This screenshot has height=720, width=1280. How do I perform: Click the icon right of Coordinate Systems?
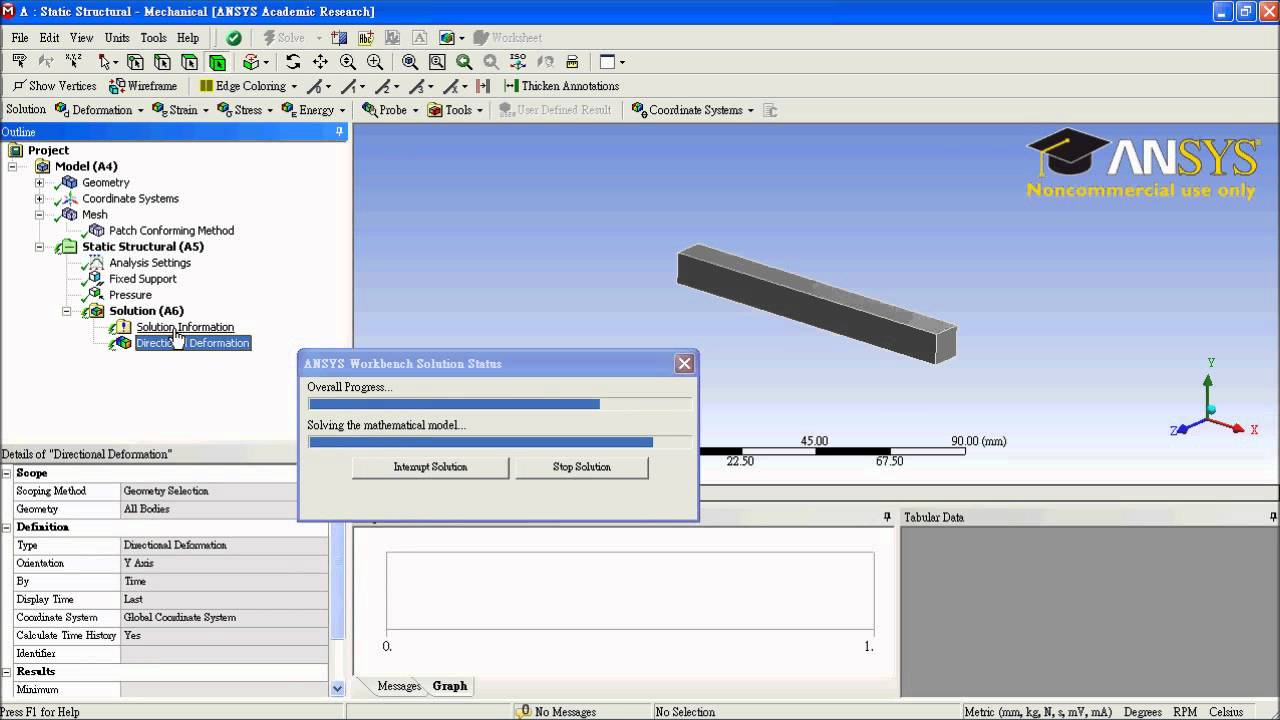[x=770, y=110]
